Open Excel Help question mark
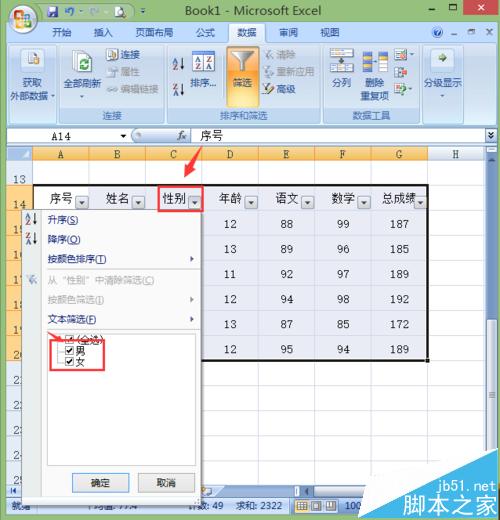500x520 pixels. [x=437, y=33]
